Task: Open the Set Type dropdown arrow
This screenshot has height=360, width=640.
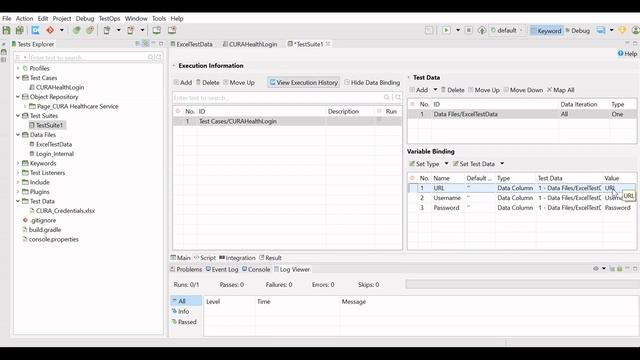Action: point(446,164)
